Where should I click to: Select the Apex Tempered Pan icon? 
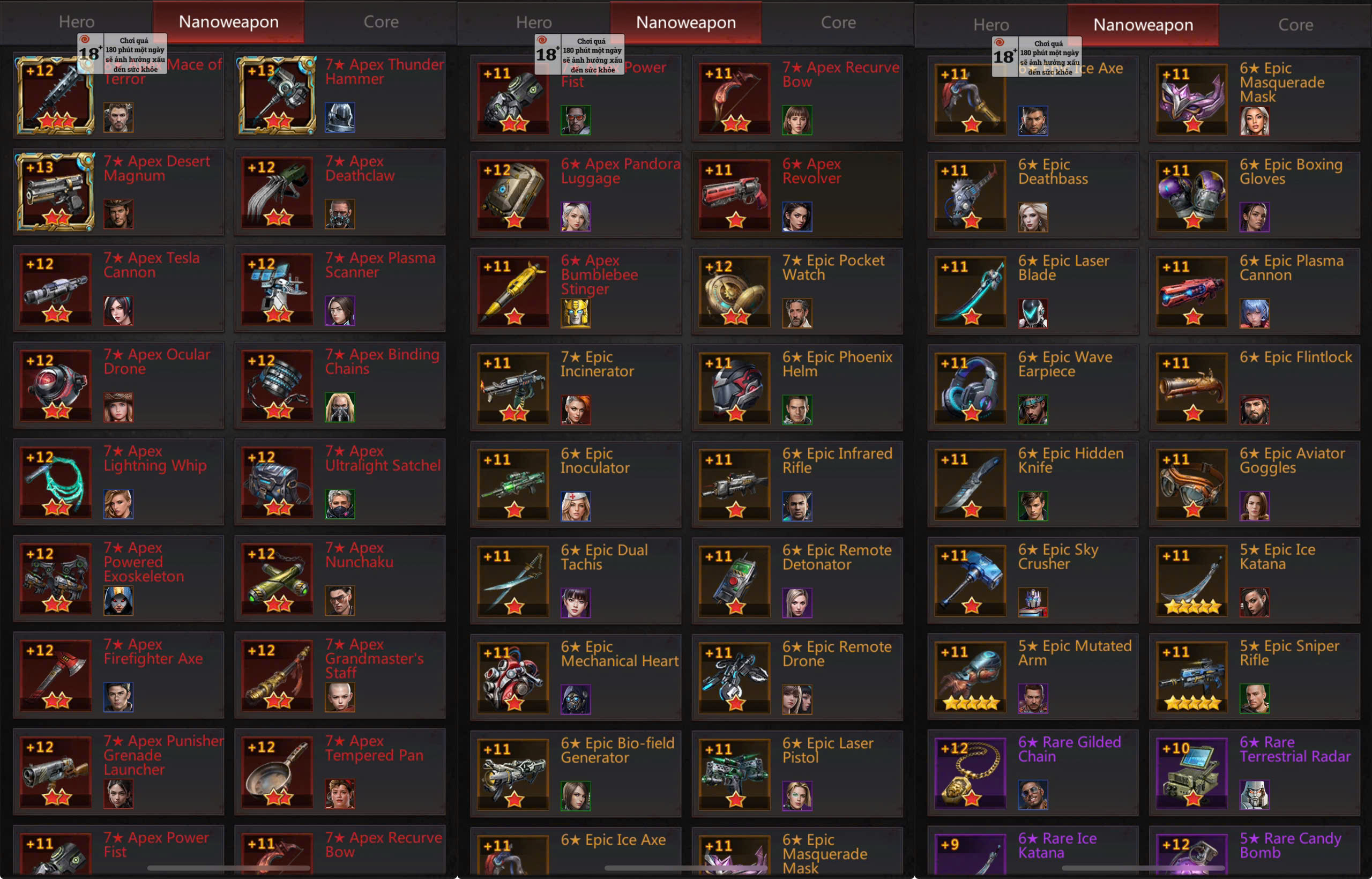point(278,771)
